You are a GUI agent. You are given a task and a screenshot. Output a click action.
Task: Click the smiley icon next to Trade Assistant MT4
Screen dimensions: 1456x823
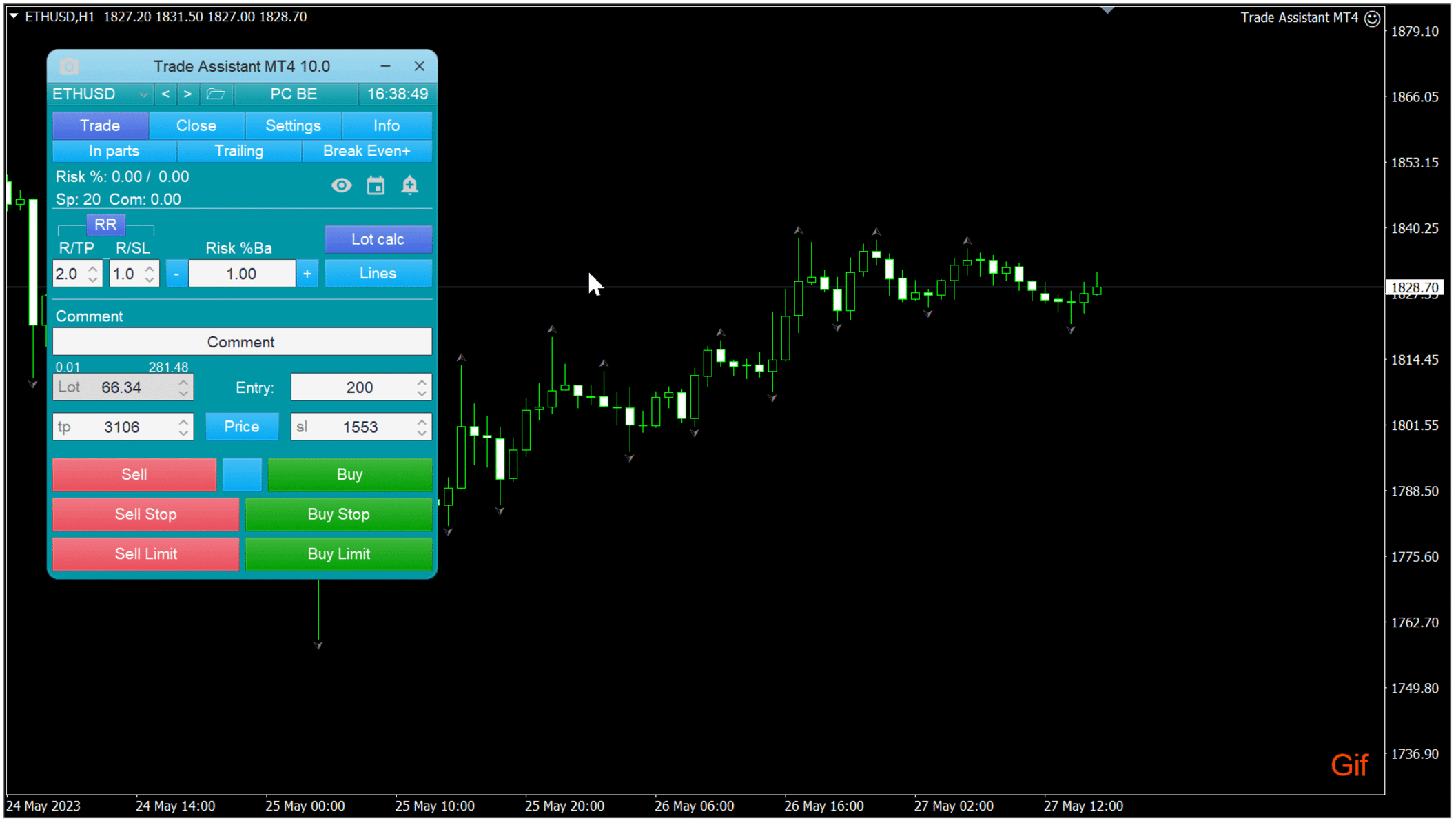(1372, 18)
